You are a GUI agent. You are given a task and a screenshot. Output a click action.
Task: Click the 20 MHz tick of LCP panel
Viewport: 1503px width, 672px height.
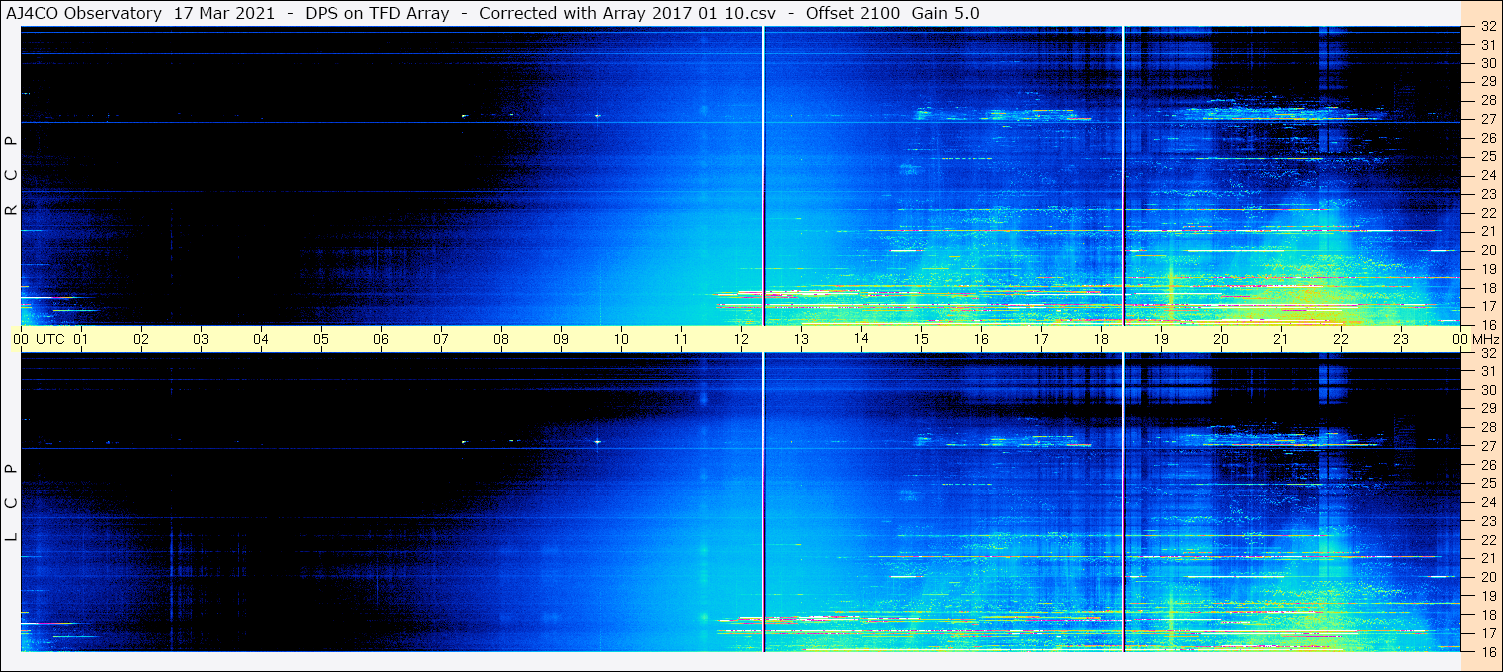[x=1487, y=577]
